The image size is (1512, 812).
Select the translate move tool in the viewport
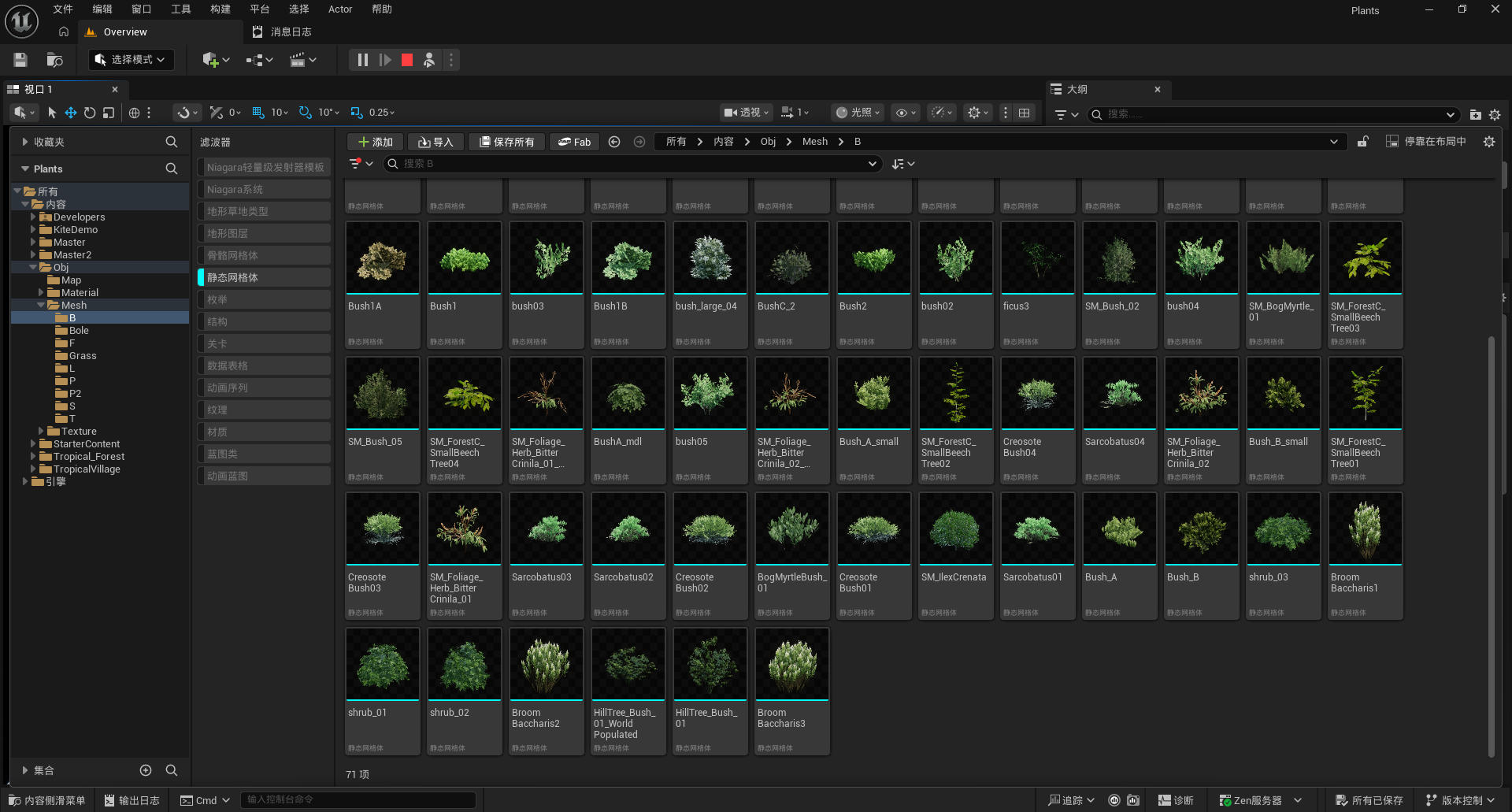pyautogui.click(x=71, y=113)
